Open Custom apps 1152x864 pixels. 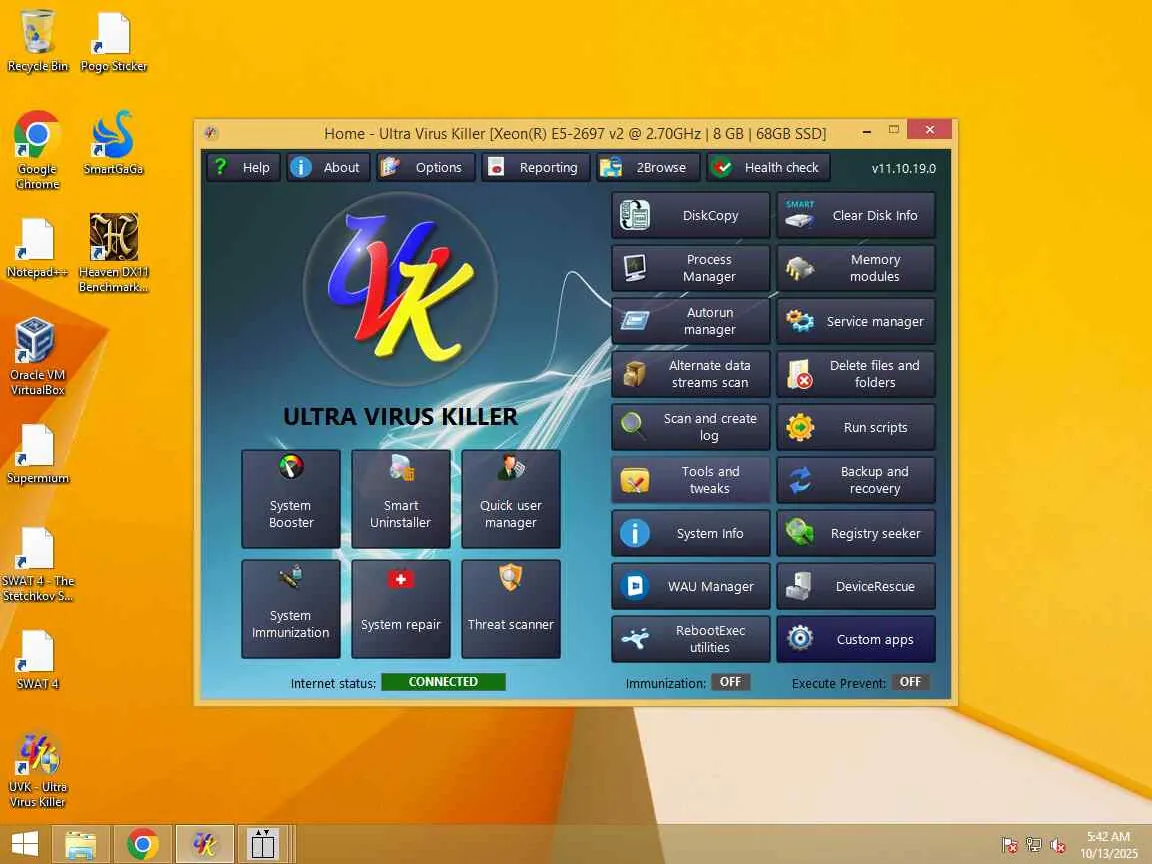(856, 639)
